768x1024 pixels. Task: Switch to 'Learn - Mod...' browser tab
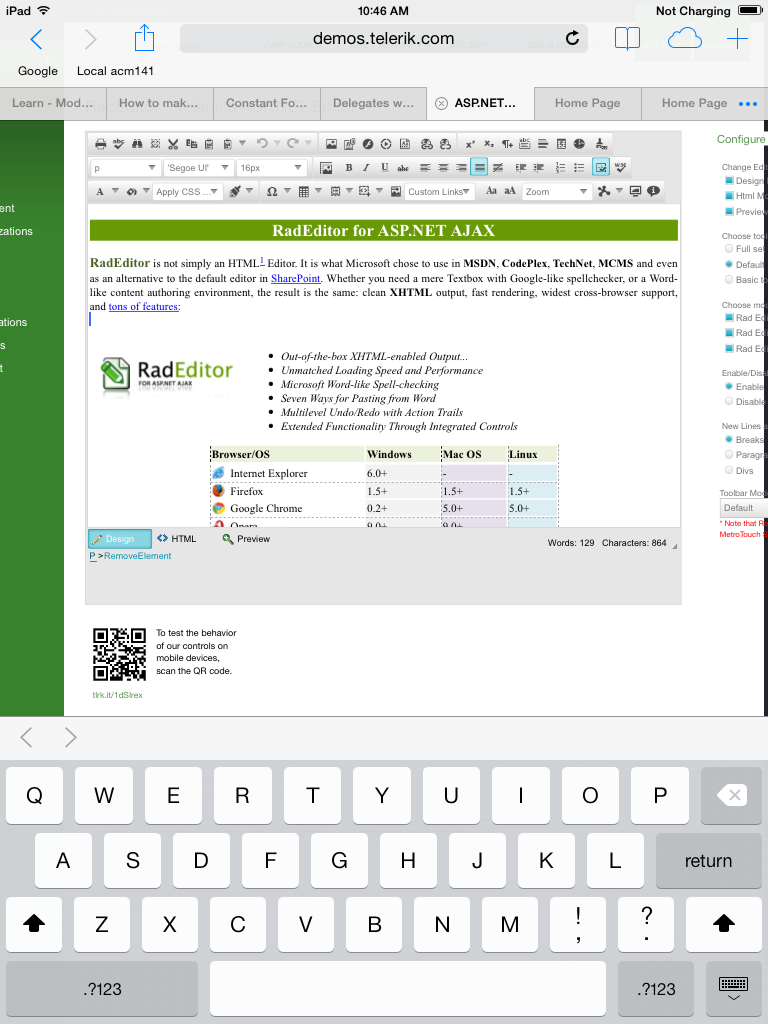52,103
